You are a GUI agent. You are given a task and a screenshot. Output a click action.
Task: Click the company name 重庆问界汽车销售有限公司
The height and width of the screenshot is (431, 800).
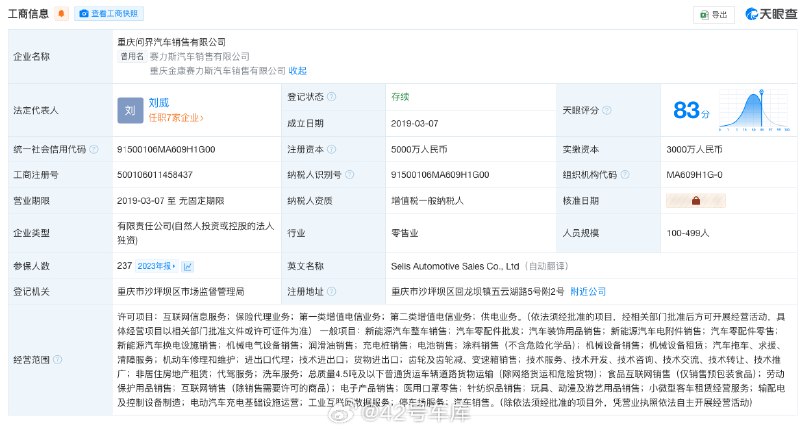coord(171,42)
